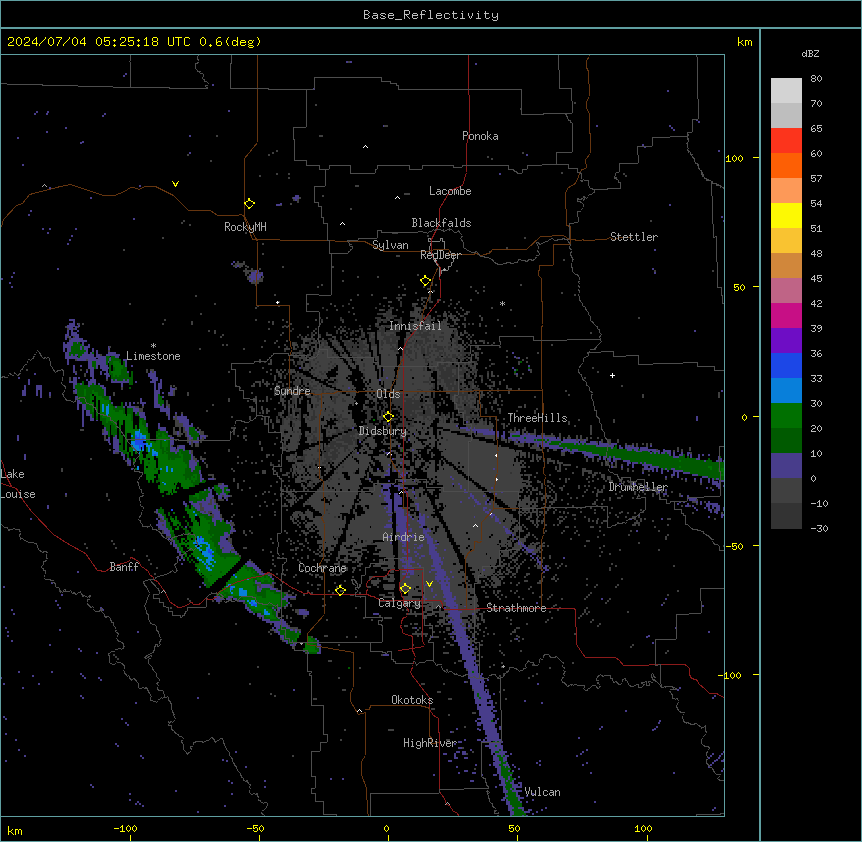Screen dimensions: 862x842
Task: Click the HighRiver label
Action: pos(430,743)
